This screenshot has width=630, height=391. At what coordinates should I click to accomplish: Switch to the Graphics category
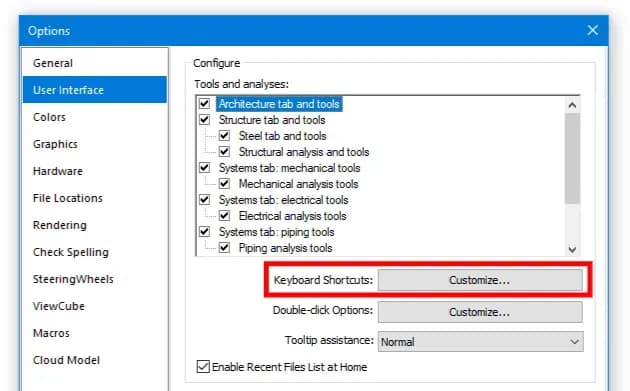[x=95, y=144]
